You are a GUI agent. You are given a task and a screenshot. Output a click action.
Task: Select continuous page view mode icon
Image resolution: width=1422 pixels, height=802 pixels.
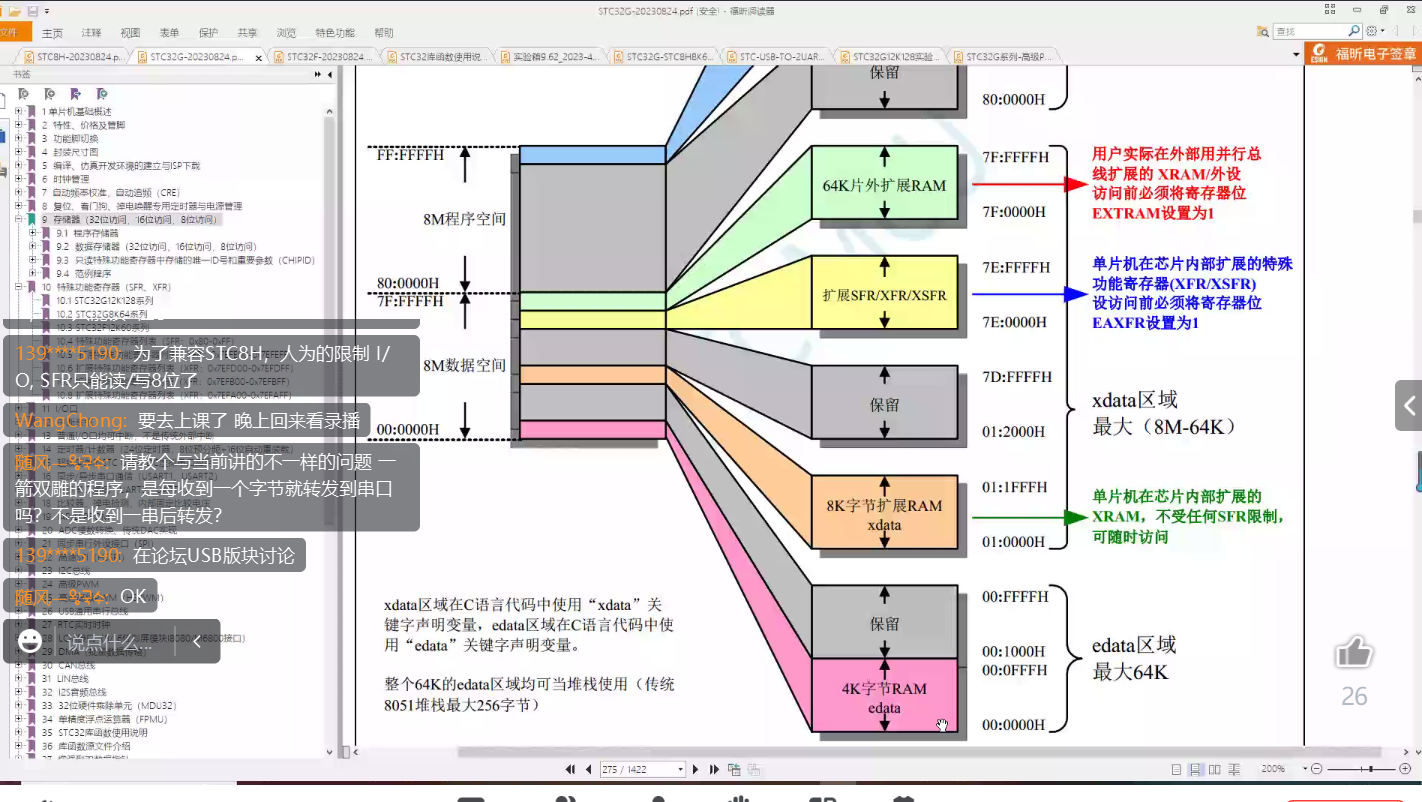pyautogui.click(x=1195, y=769)
